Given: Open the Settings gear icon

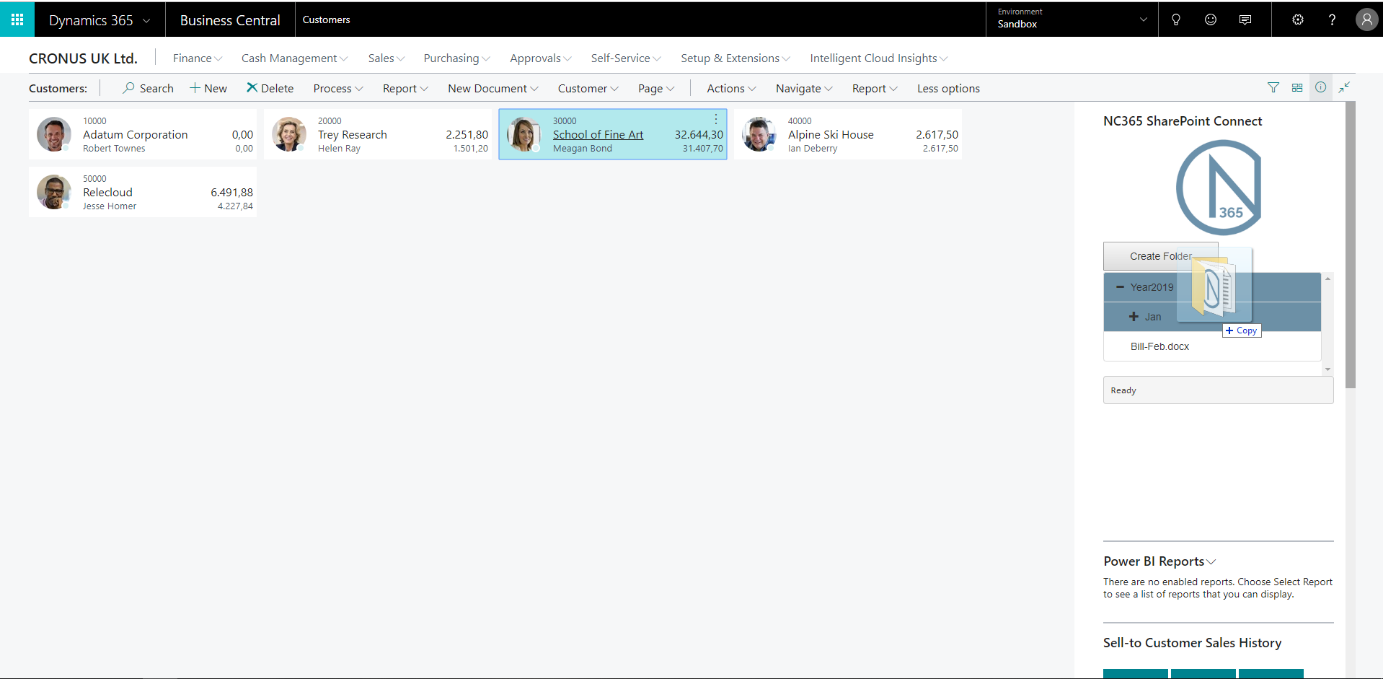Looking at the screenshot, I should pyautogui.click(x=1298, y=19).
